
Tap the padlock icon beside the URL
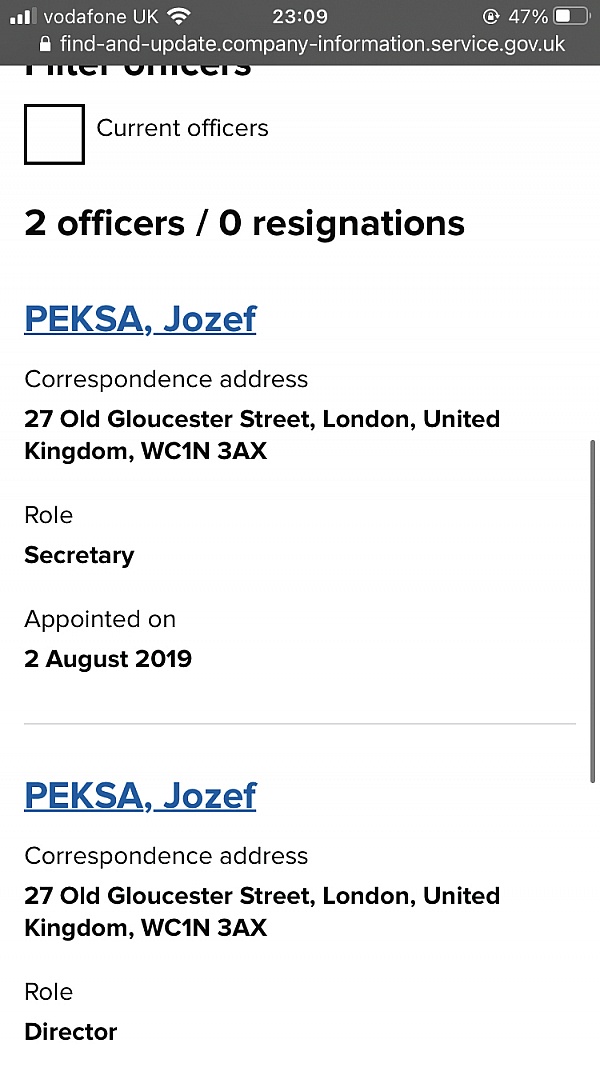tap(44, 45)
